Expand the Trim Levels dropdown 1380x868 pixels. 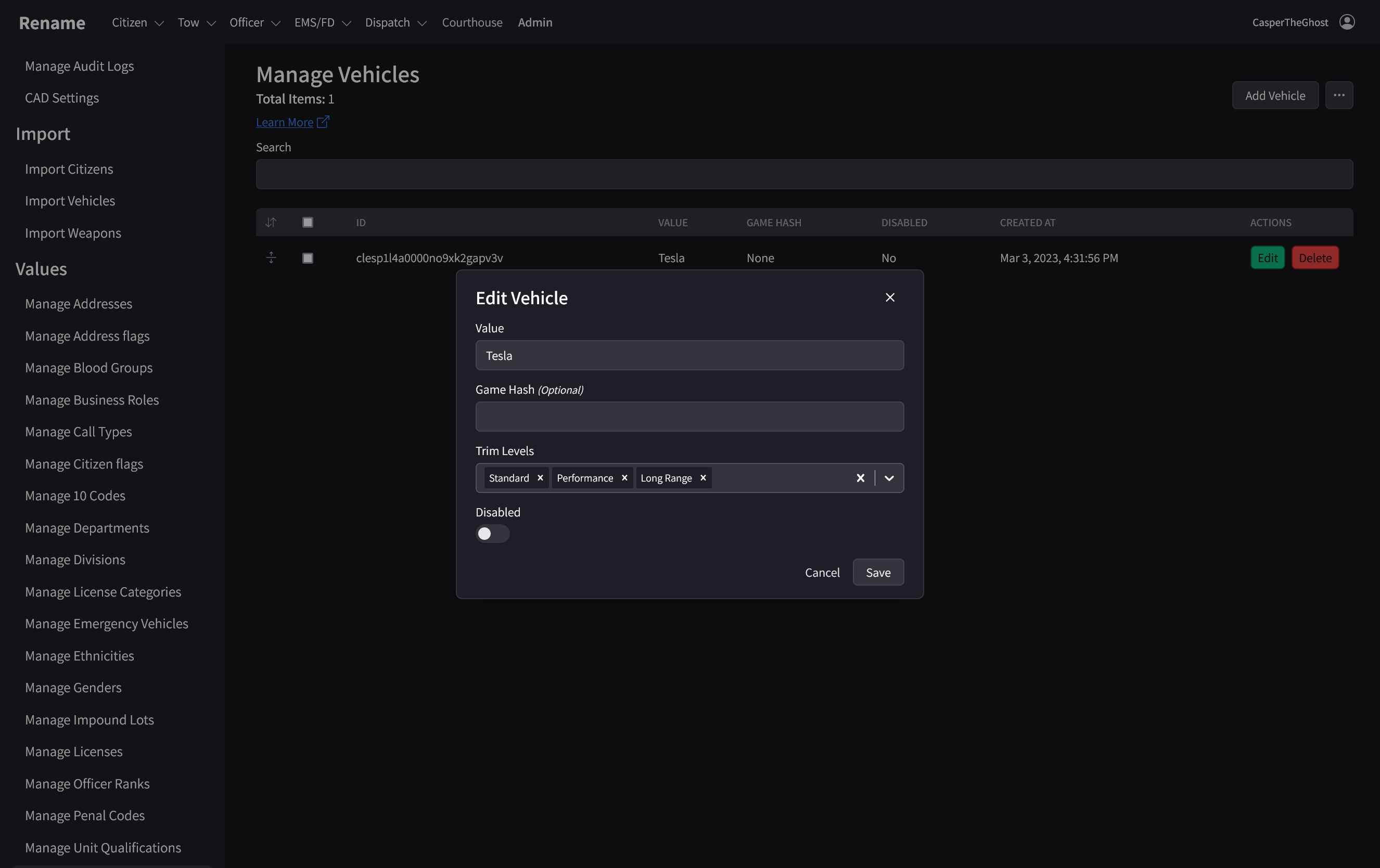[888, 478]
